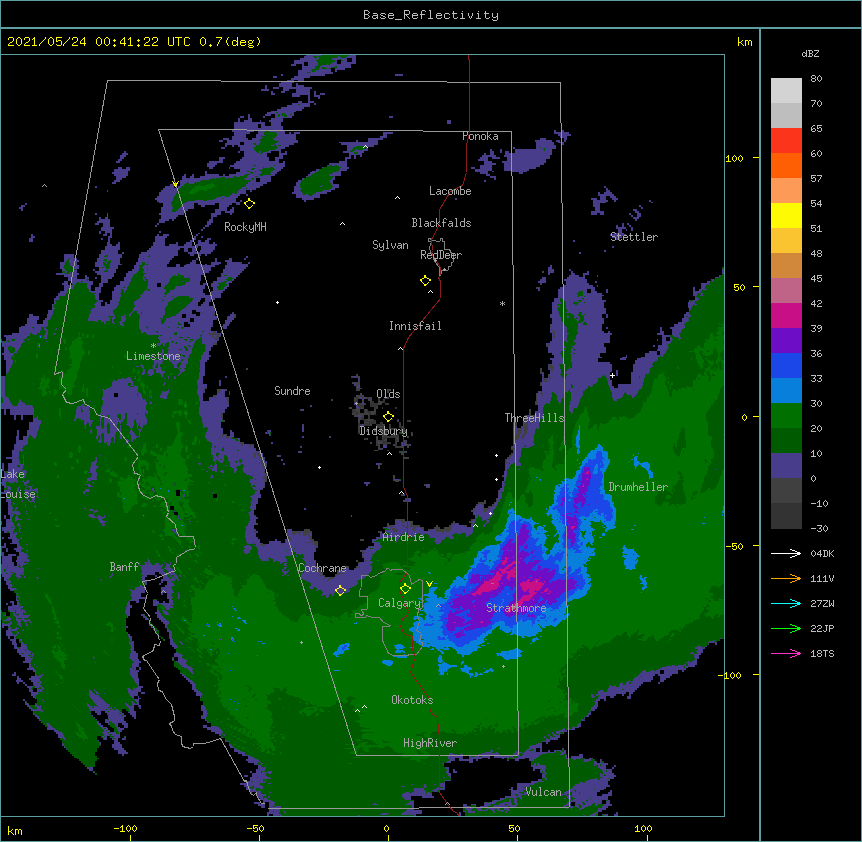
Task: Click the Okotoks label
Action: click(412, 700)
